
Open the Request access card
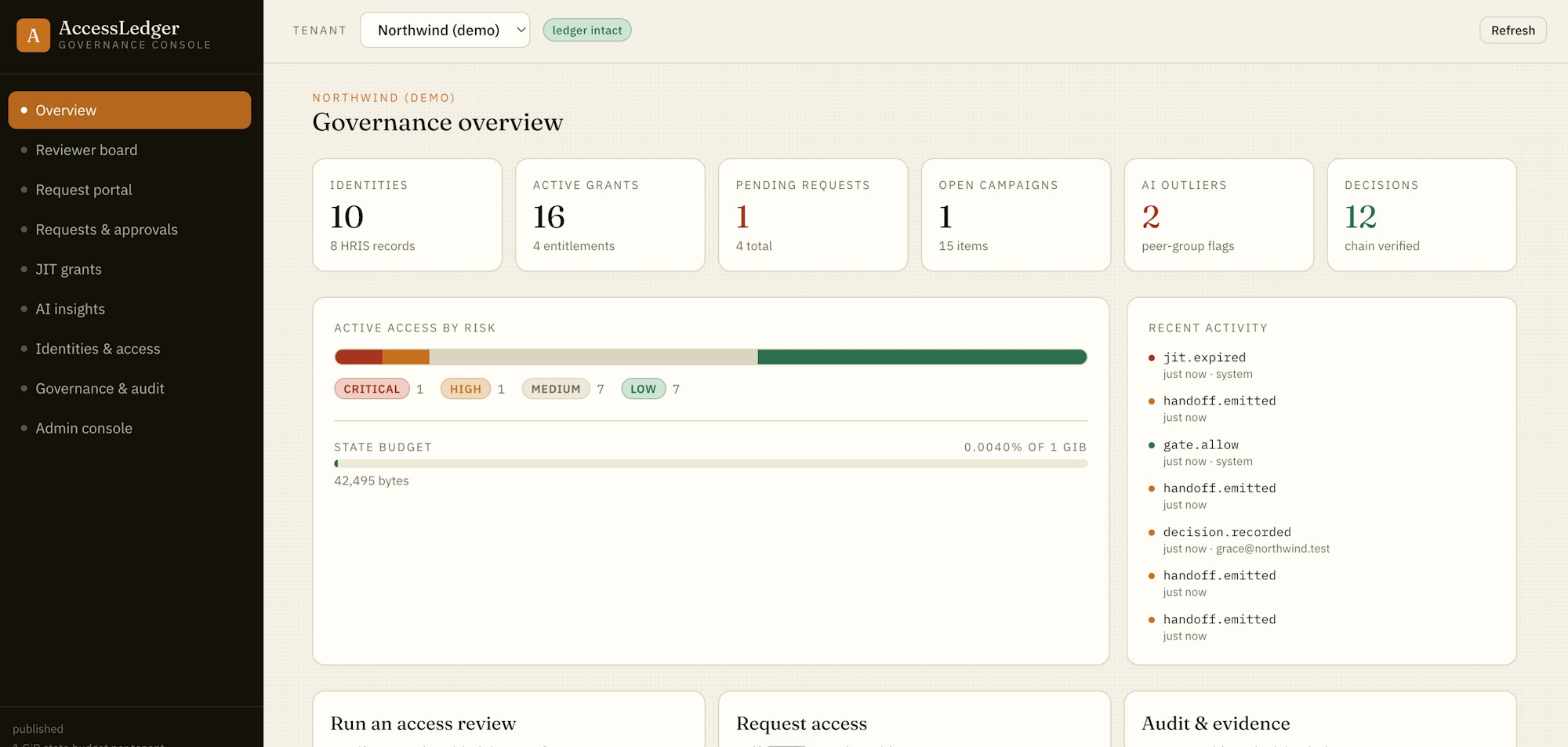914,719
